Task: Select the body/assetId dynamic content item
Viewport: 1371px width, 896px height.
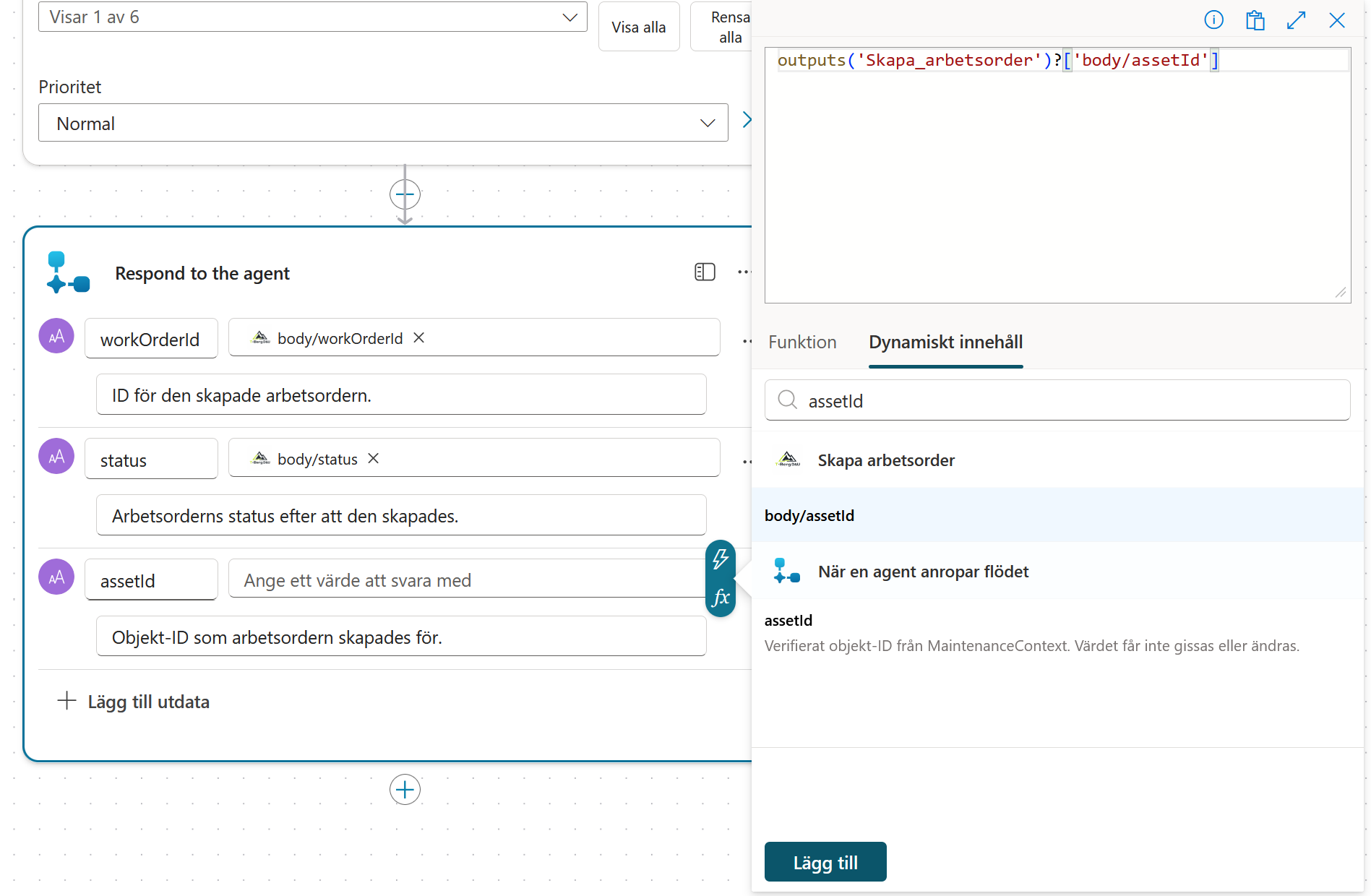Action: coord(1057,515)
